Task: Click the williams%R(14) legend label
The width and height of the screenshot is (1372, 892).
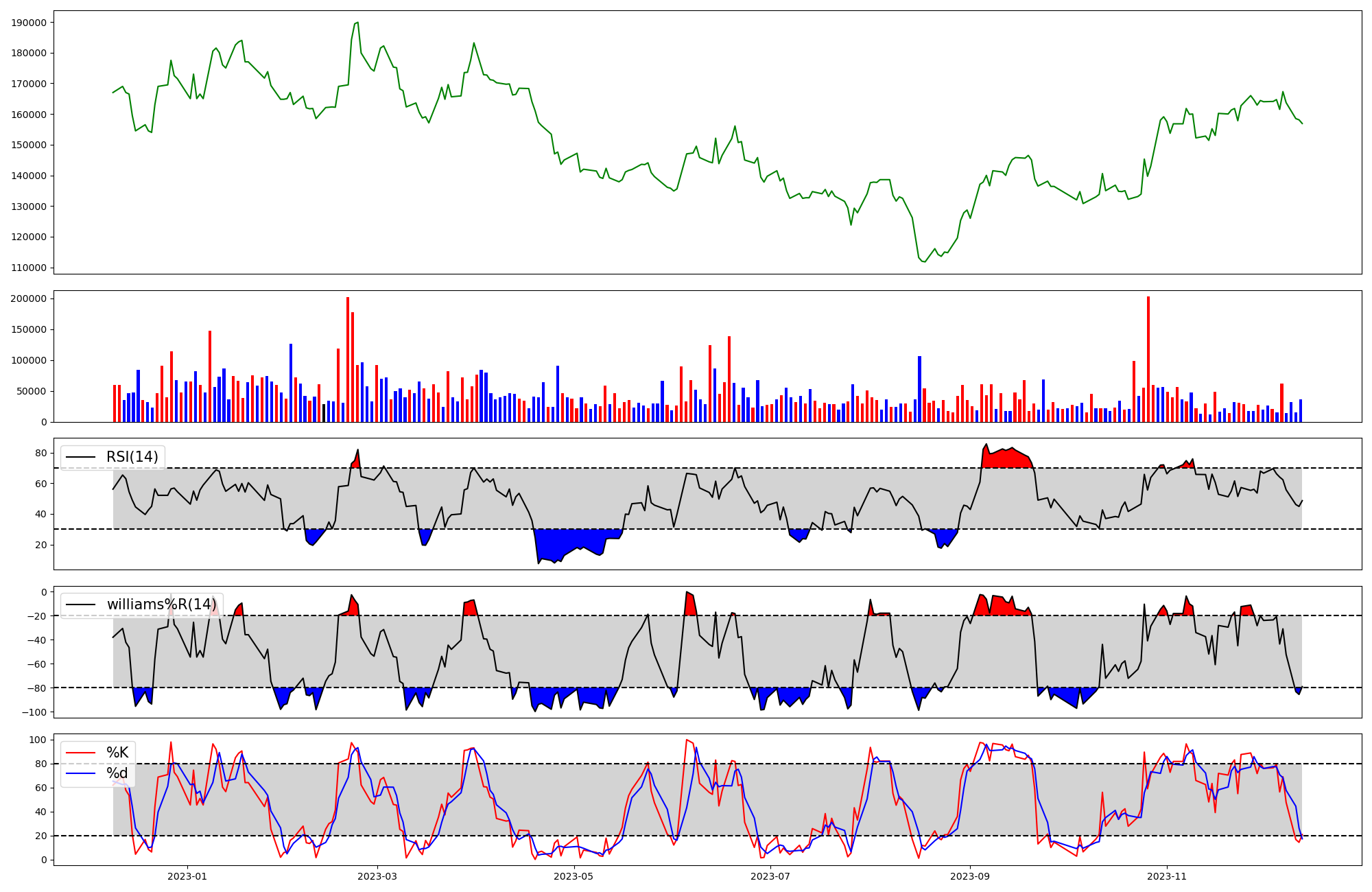Action: click(161, 605)
